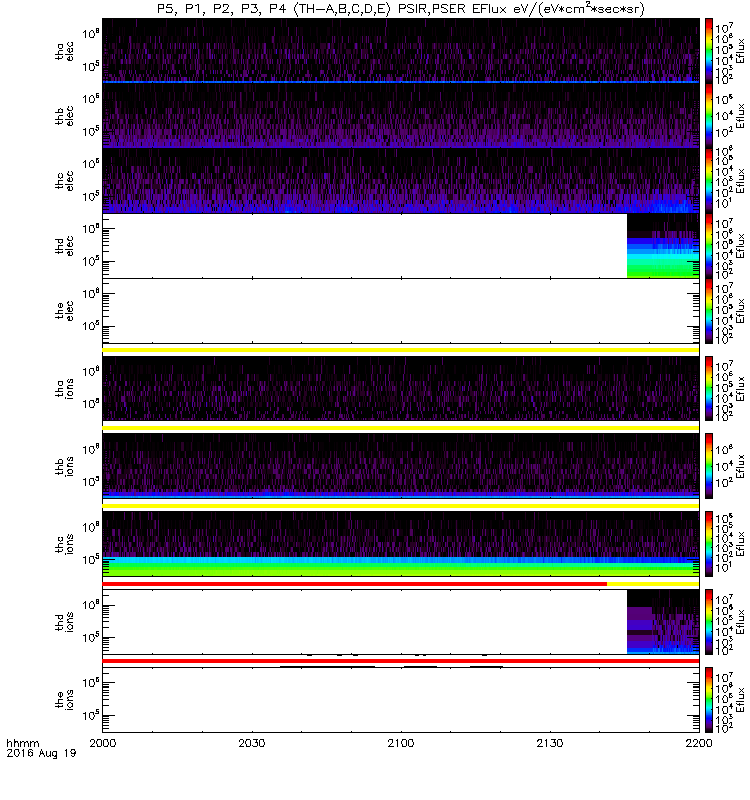Click the plot title starting with P5, P1, P2
The width and height of the screenshot is (750, 800).
pyautogui.click(x=401, y=9)
